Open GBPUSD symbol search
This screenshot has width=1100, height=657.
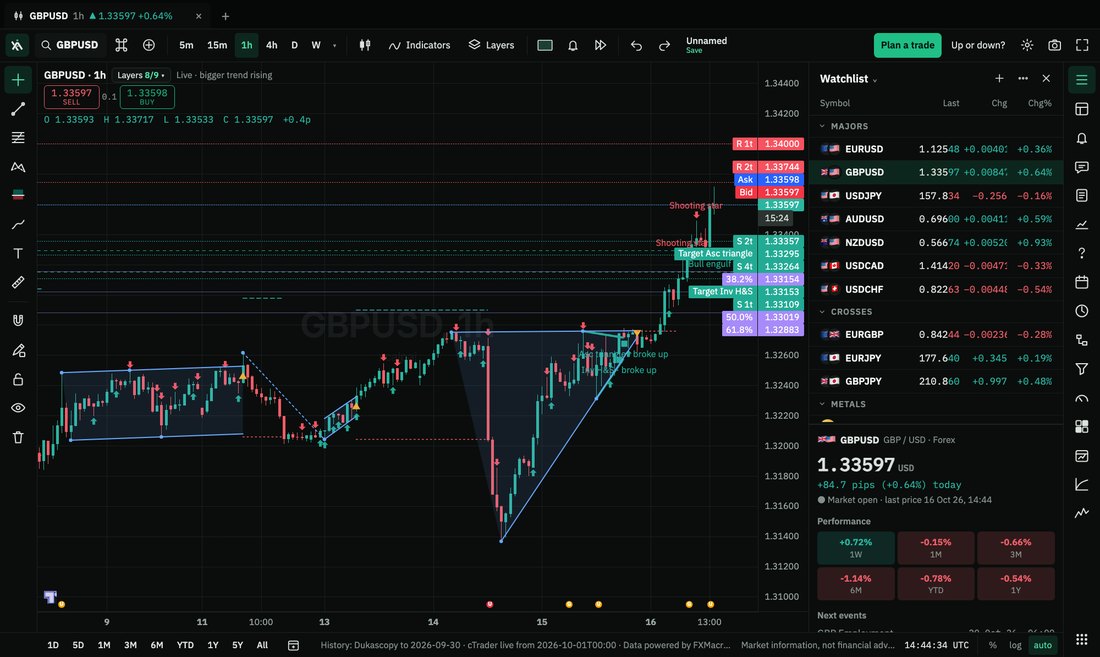coord(69,45)
